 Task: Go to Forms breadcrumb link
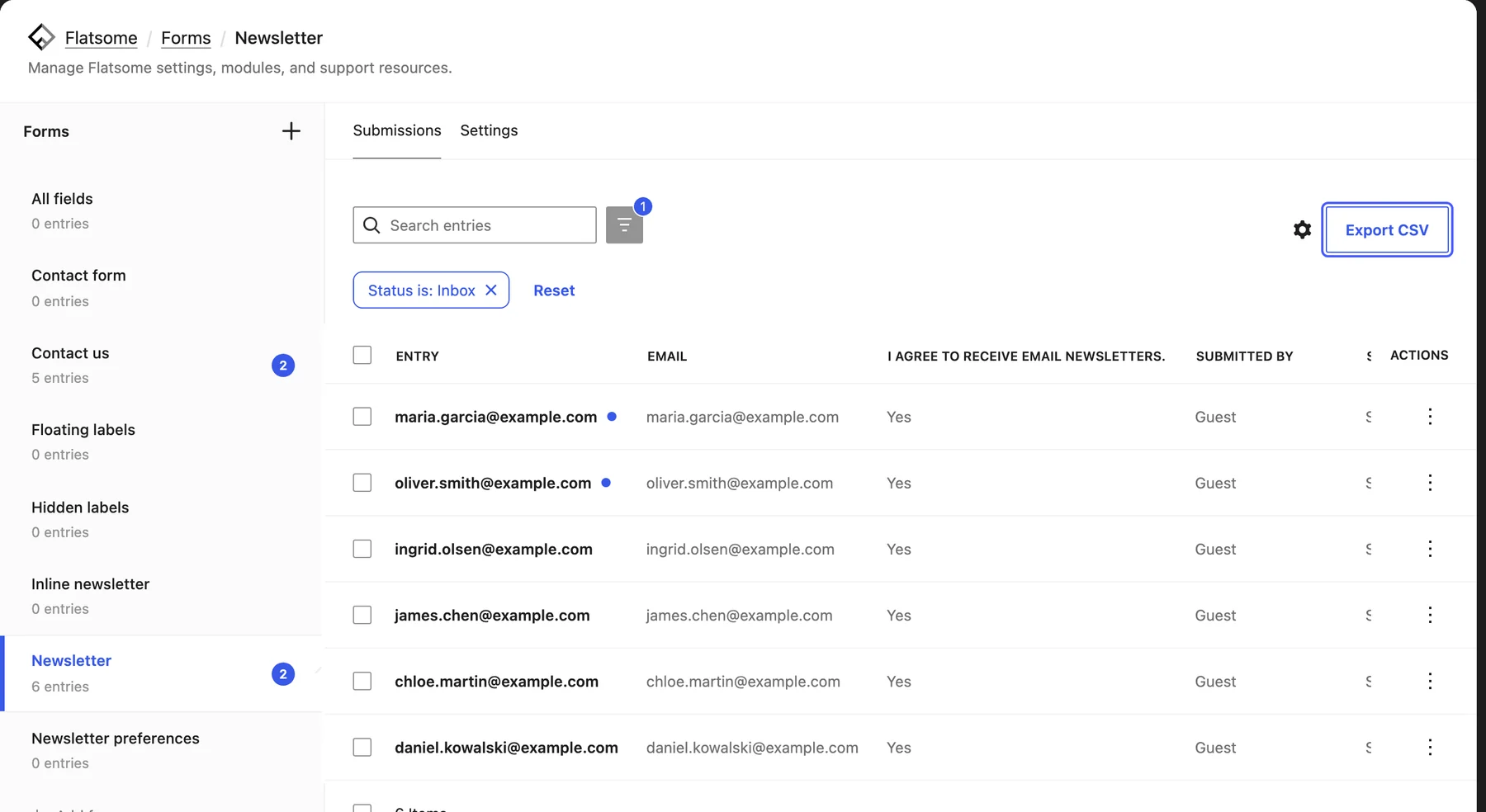click(186, 38)
